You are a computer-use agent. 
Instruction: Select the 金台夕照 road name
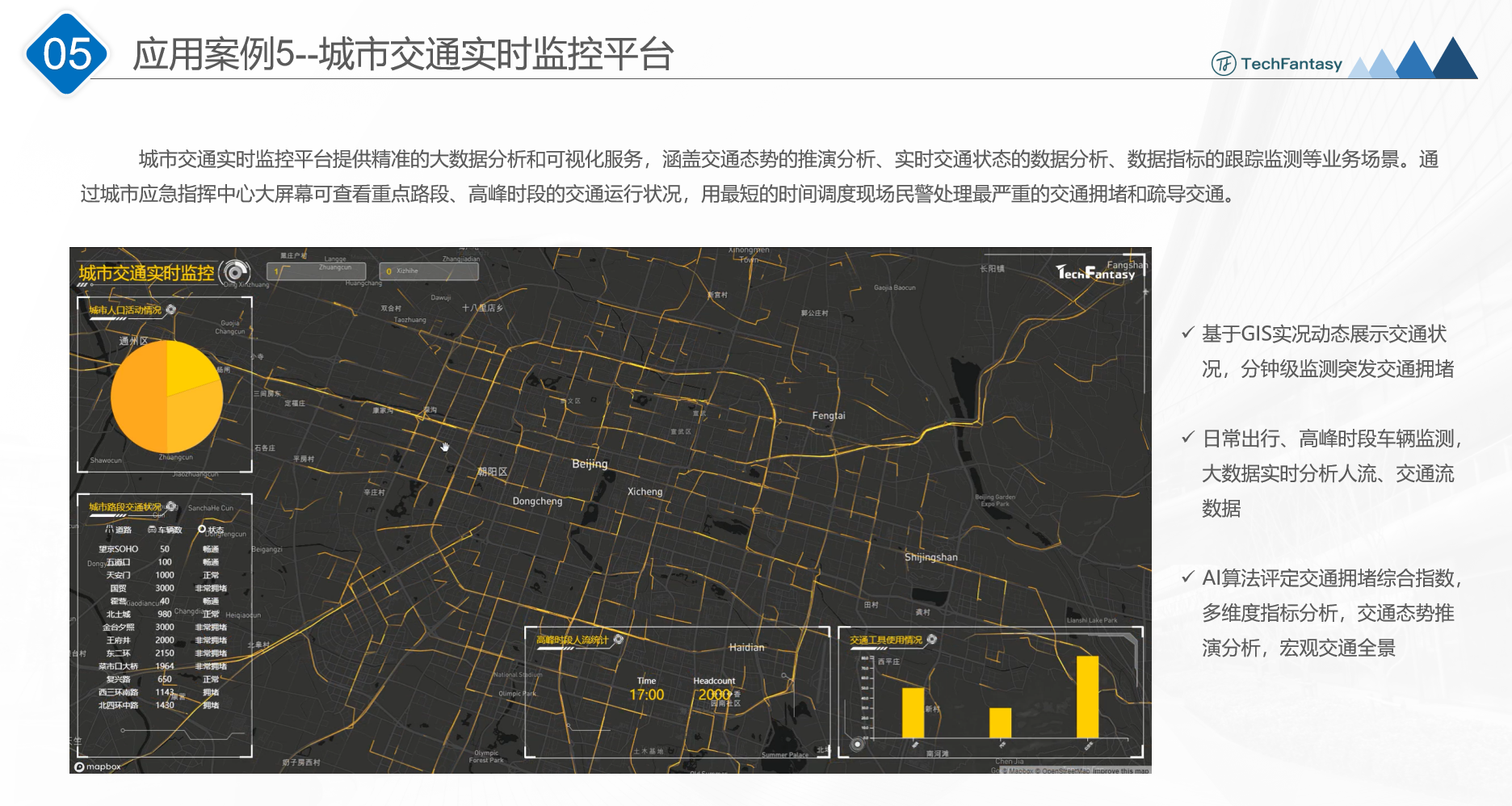(x=119, y=627)
